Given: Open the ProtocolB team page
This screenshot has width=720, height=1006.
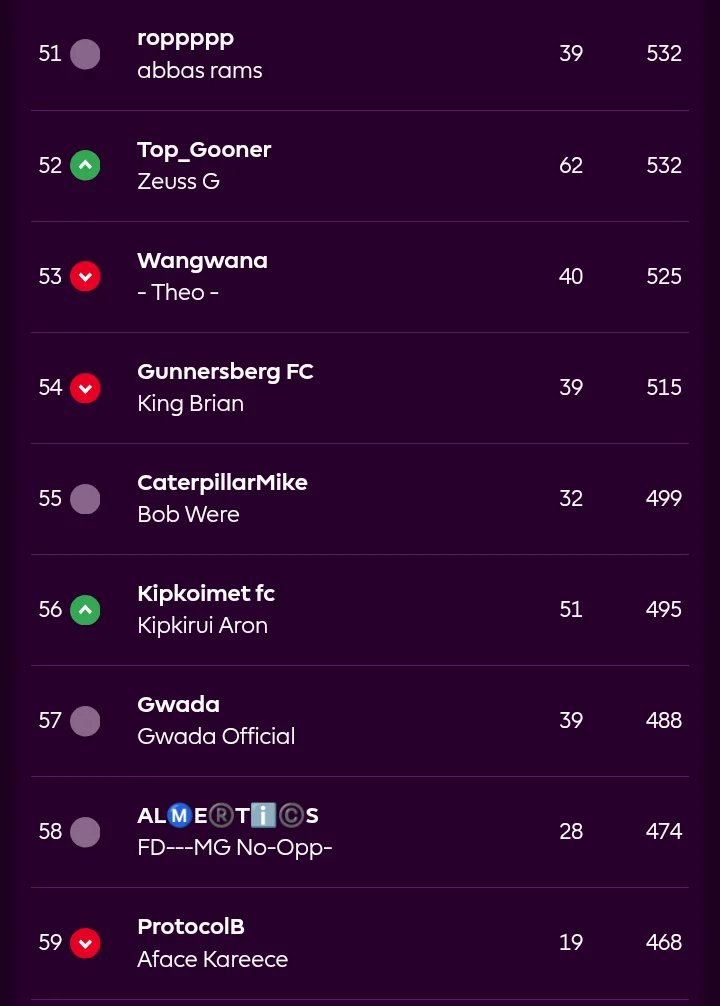Looking at the screenshot, I should [191, 926].
